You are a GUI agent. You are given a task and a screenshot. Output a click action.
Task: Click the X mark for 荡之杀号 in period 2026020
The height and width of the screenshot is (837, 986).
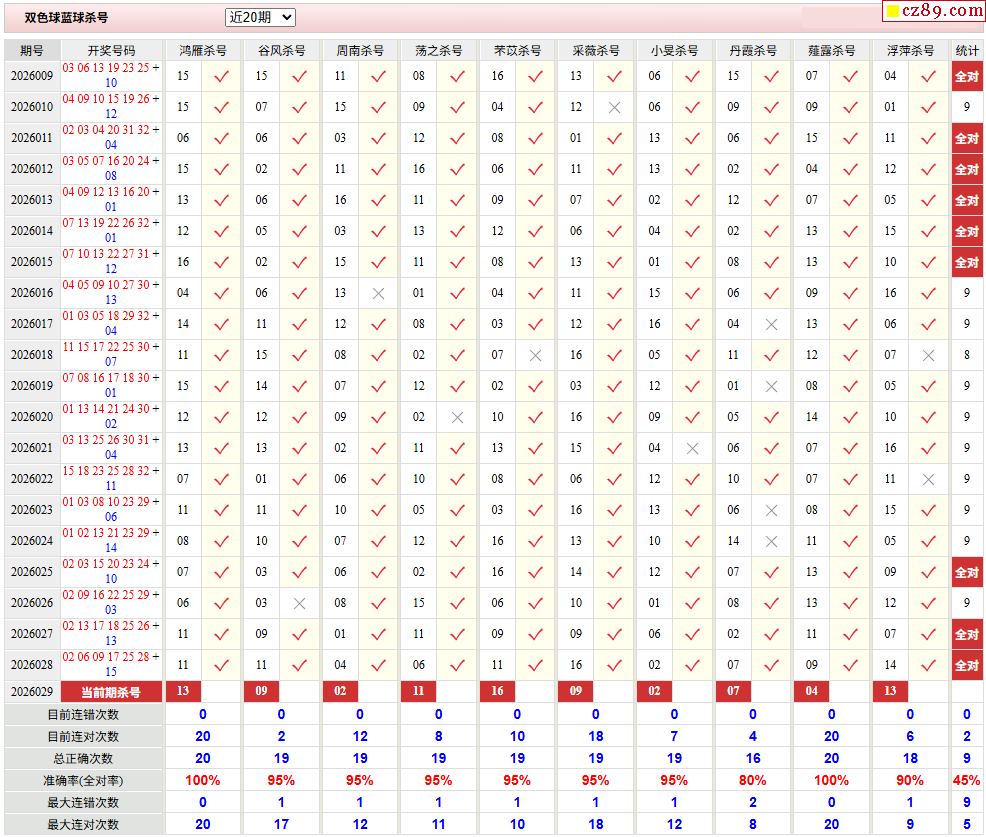coord(457,417)
